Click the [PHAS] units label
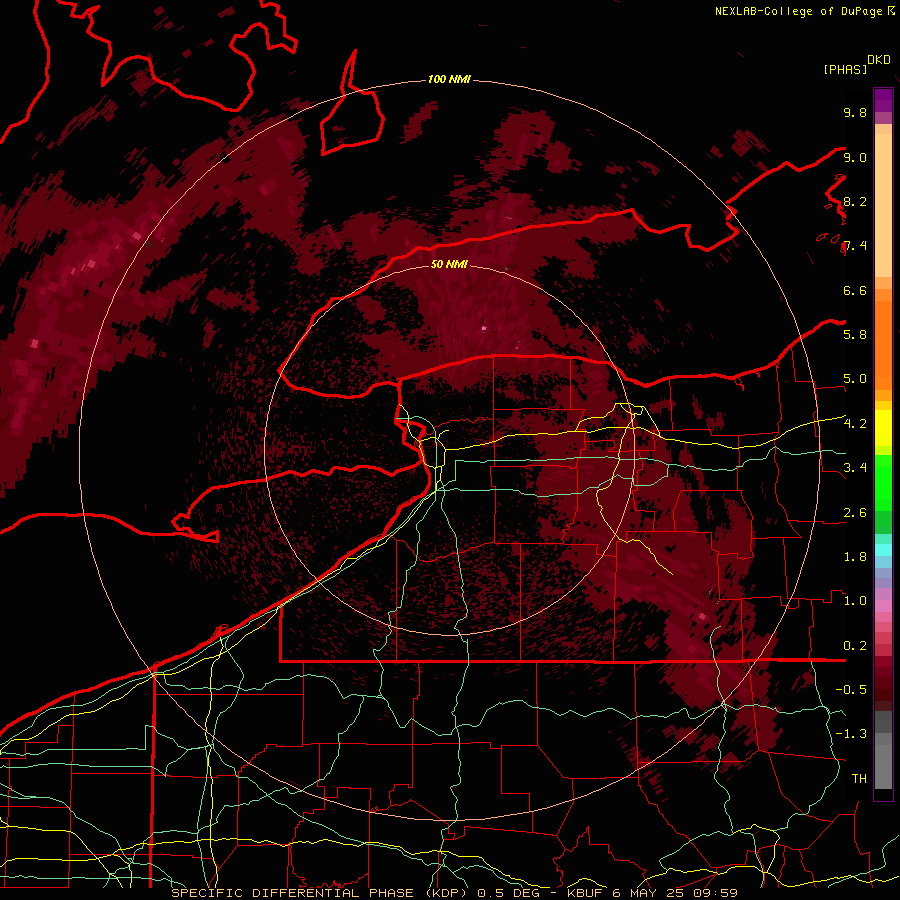The width and height of the screenshot is (900, 900). pos(845,69)
